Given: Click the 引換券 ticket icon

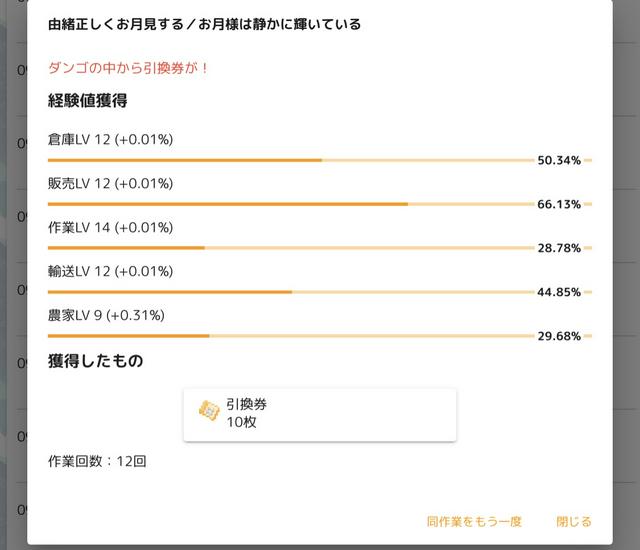Looking at the screenshot, I should pos(209,412).
